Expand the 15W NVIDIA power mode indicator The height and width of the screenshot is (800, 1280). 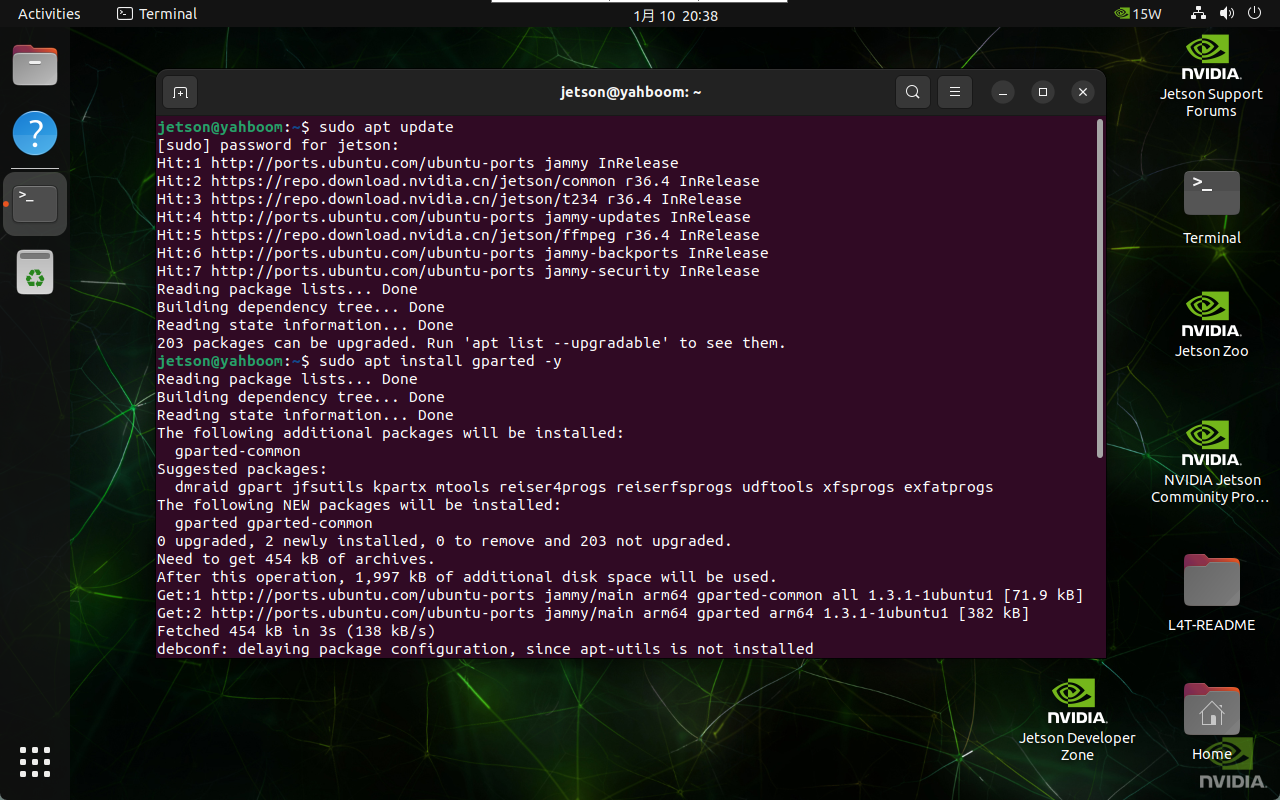point(1138,14)
